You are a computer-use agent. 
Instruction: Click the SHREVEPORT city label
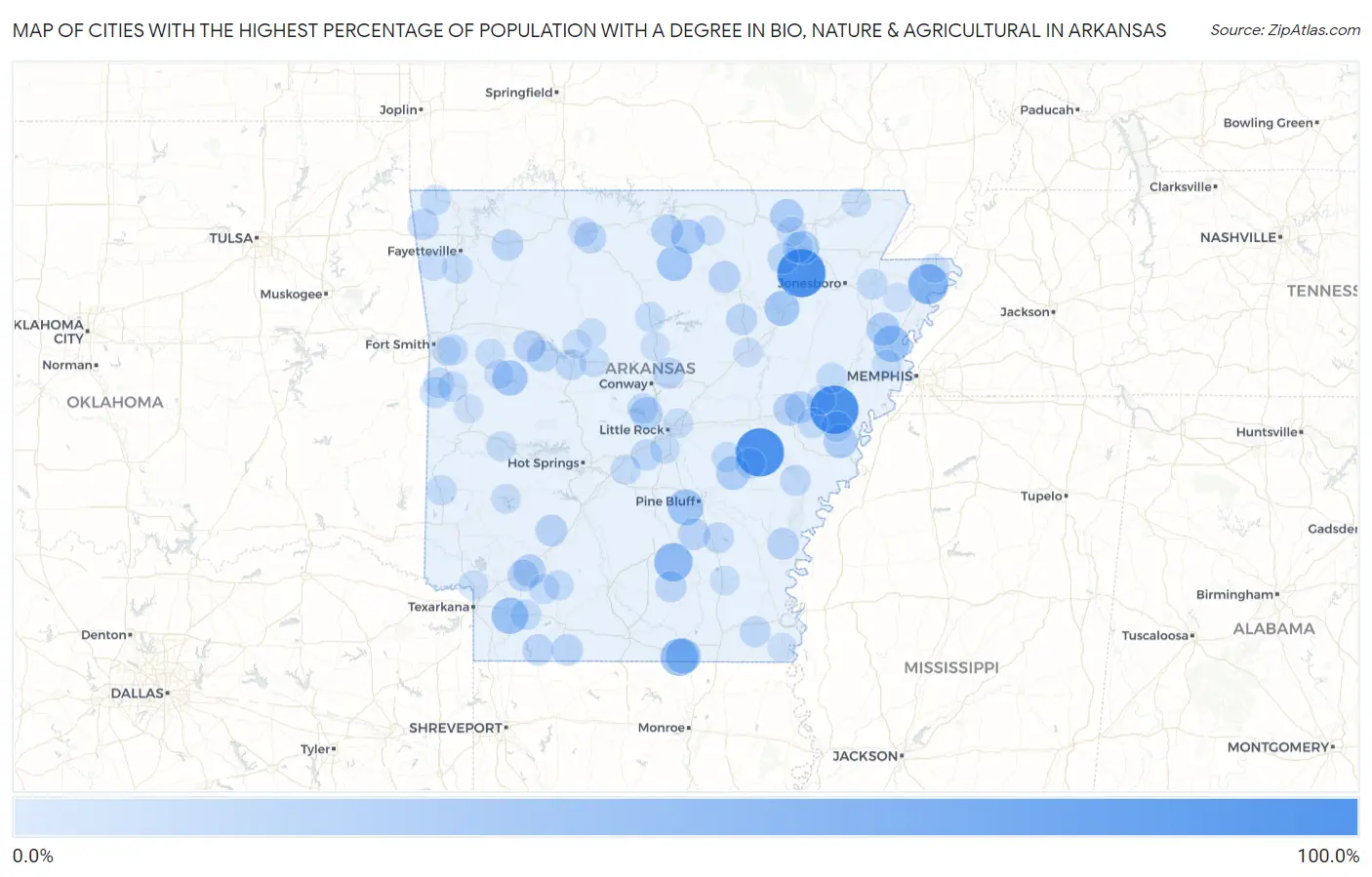point(456,729)
